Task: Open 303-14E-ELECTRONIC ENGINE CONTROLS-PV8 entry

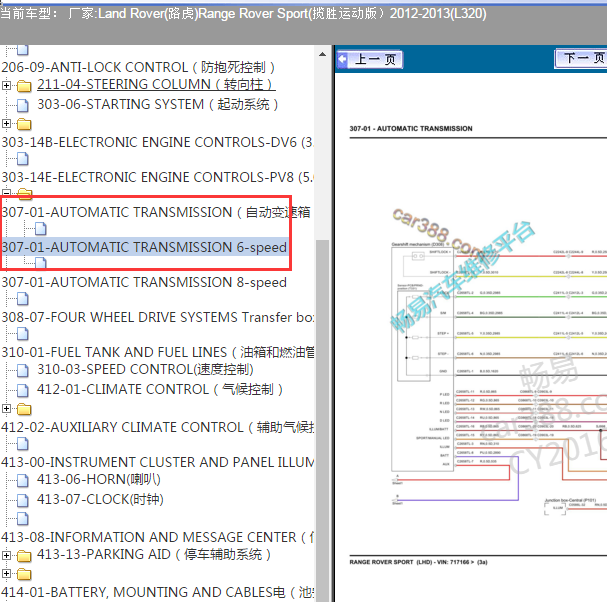Action: [x=157, y=177]
